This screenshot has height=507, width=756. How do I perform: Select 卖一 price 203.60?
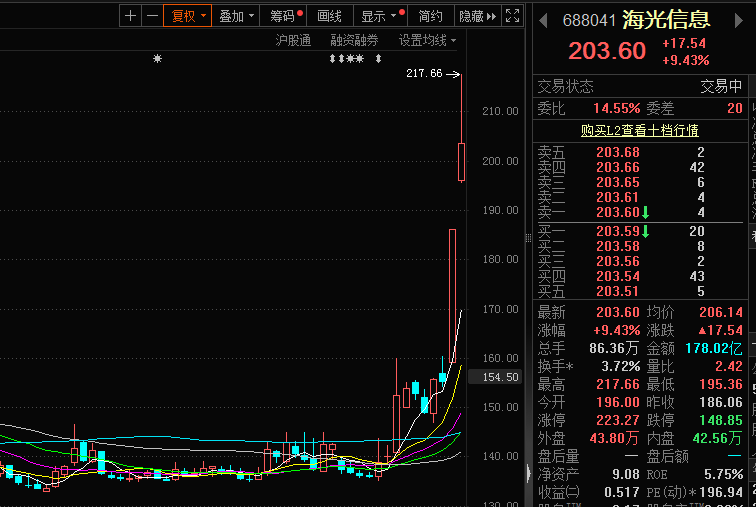[x=618, y=212]
